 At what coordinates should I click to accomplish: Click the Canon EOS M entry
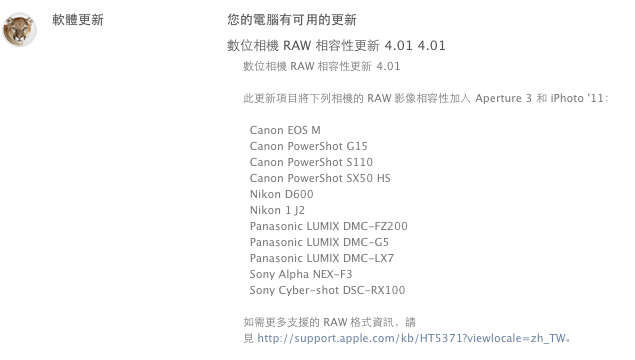coord(285,130)
